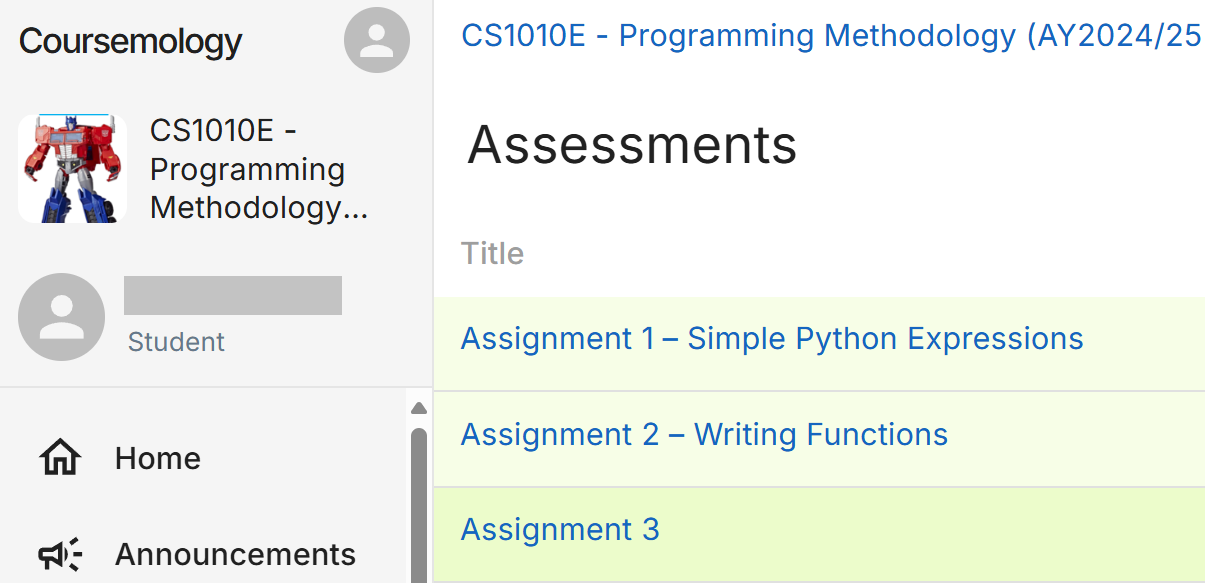Click the Optimus Prime course thumbnail
This screenshot has height=583, width=1205.
73,168
